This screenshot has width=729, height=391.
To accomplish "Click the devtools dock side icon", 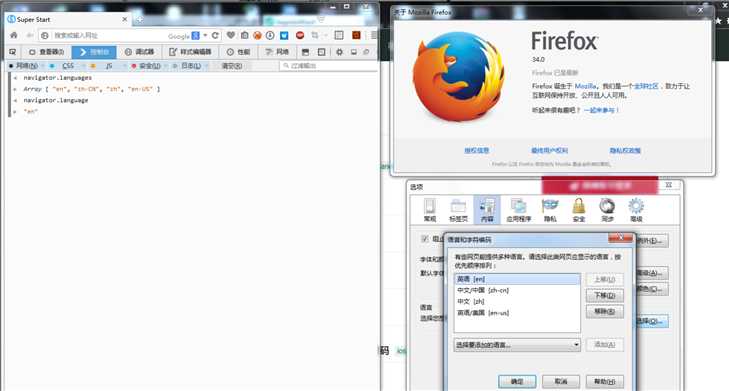I will [x=354, y=52].
